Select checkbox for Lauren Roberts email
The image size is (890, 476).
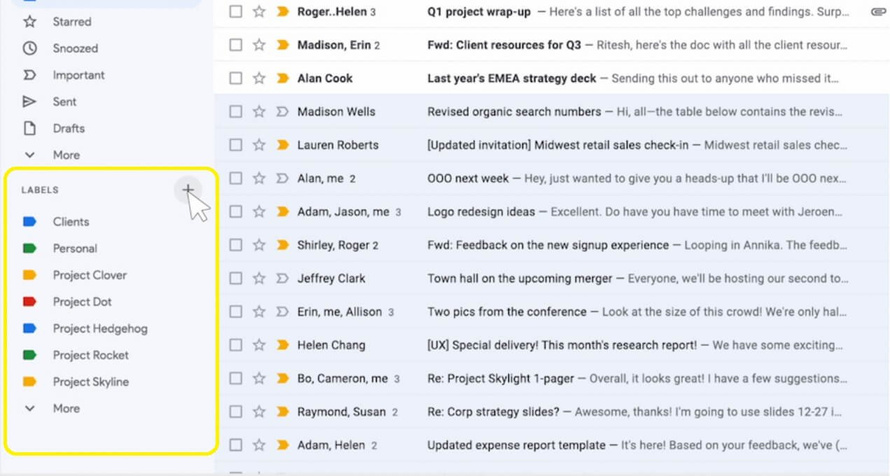coord(236,145)
